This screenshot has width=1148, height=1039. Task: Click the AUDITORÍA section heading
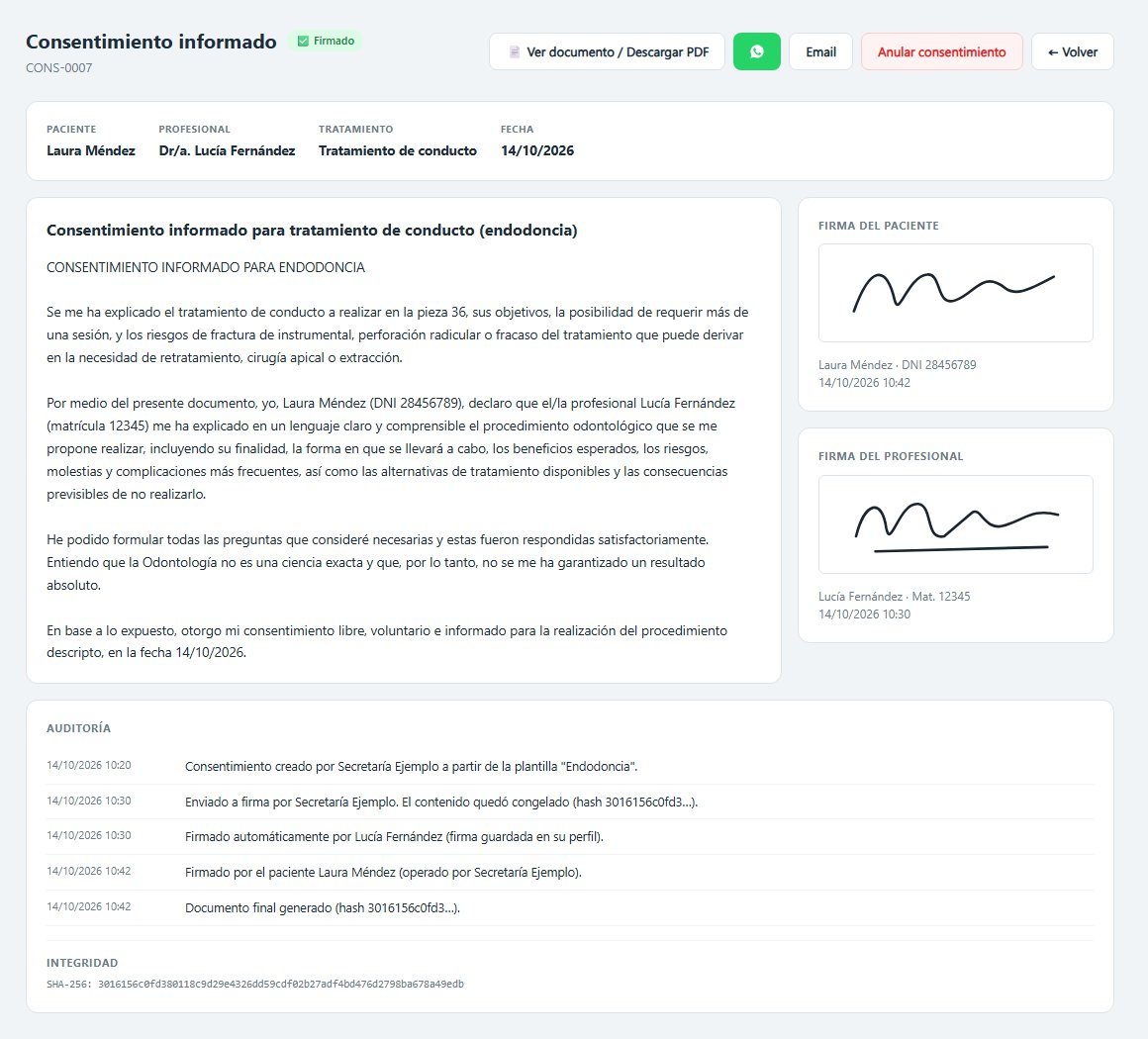tap(79, 728)
